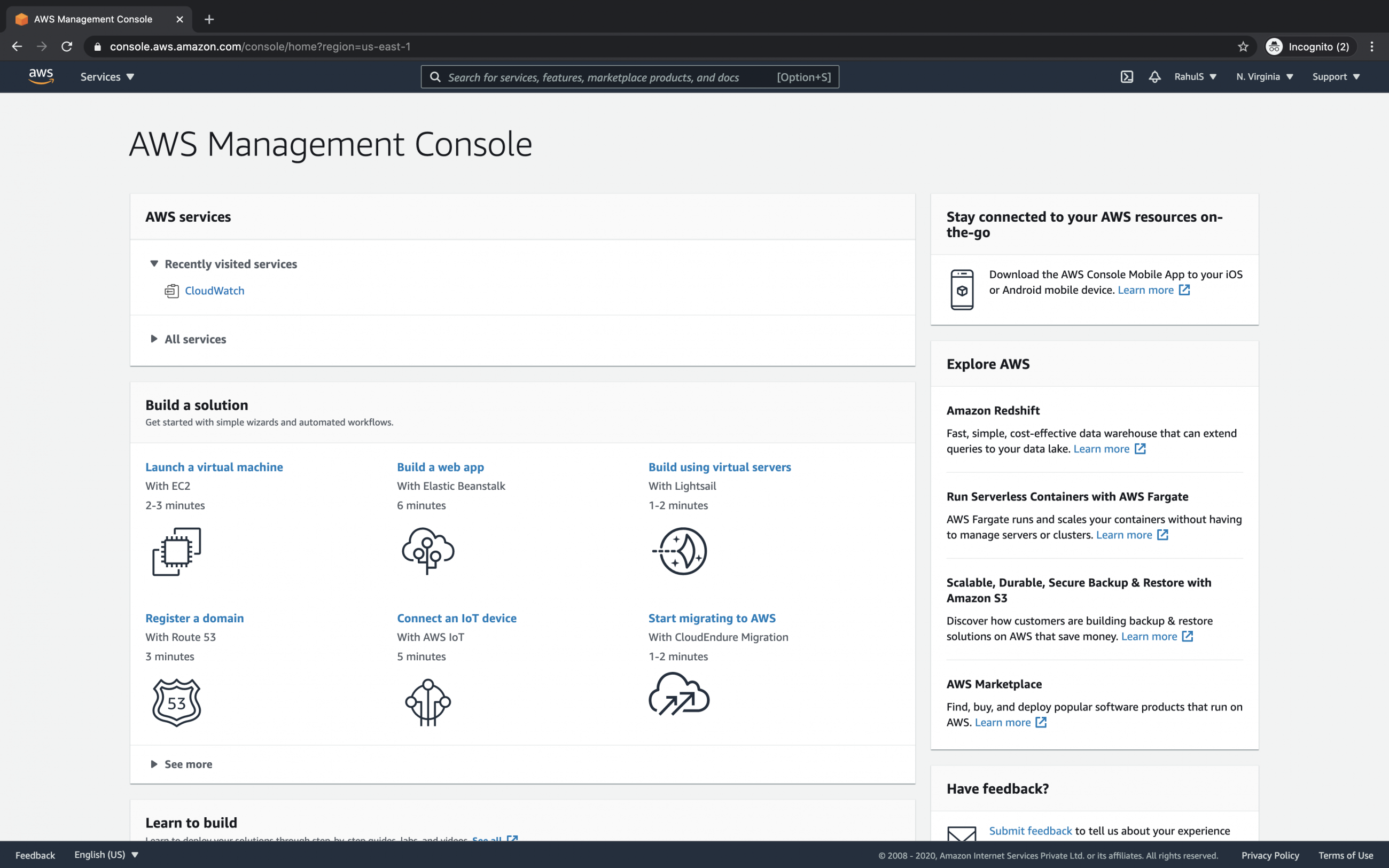Screen dimensions: 1389x868
Task: Open the Services menu
Action: click(x=107, y=76)
